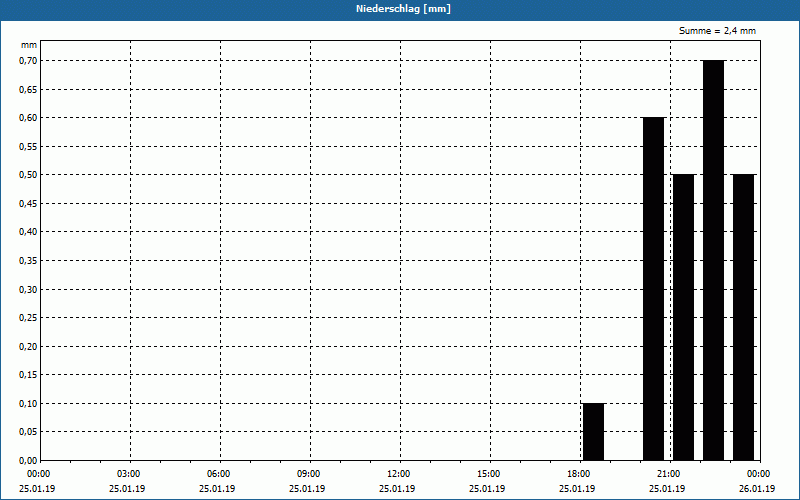Select the last 0,50 mm bar before midnight
This screenshot has height=500, width=800.
pyautogui.click(x=743, y=317)
